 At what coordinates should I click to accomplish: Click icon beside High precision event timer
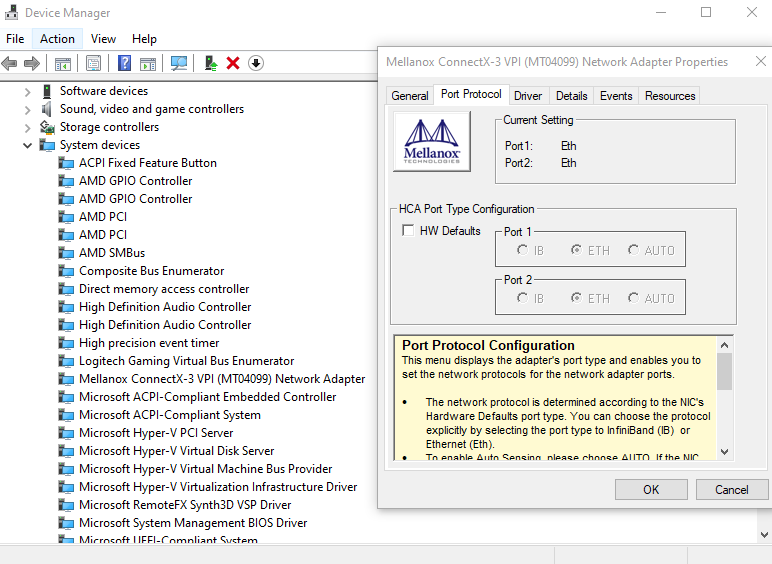pos(66,343)
